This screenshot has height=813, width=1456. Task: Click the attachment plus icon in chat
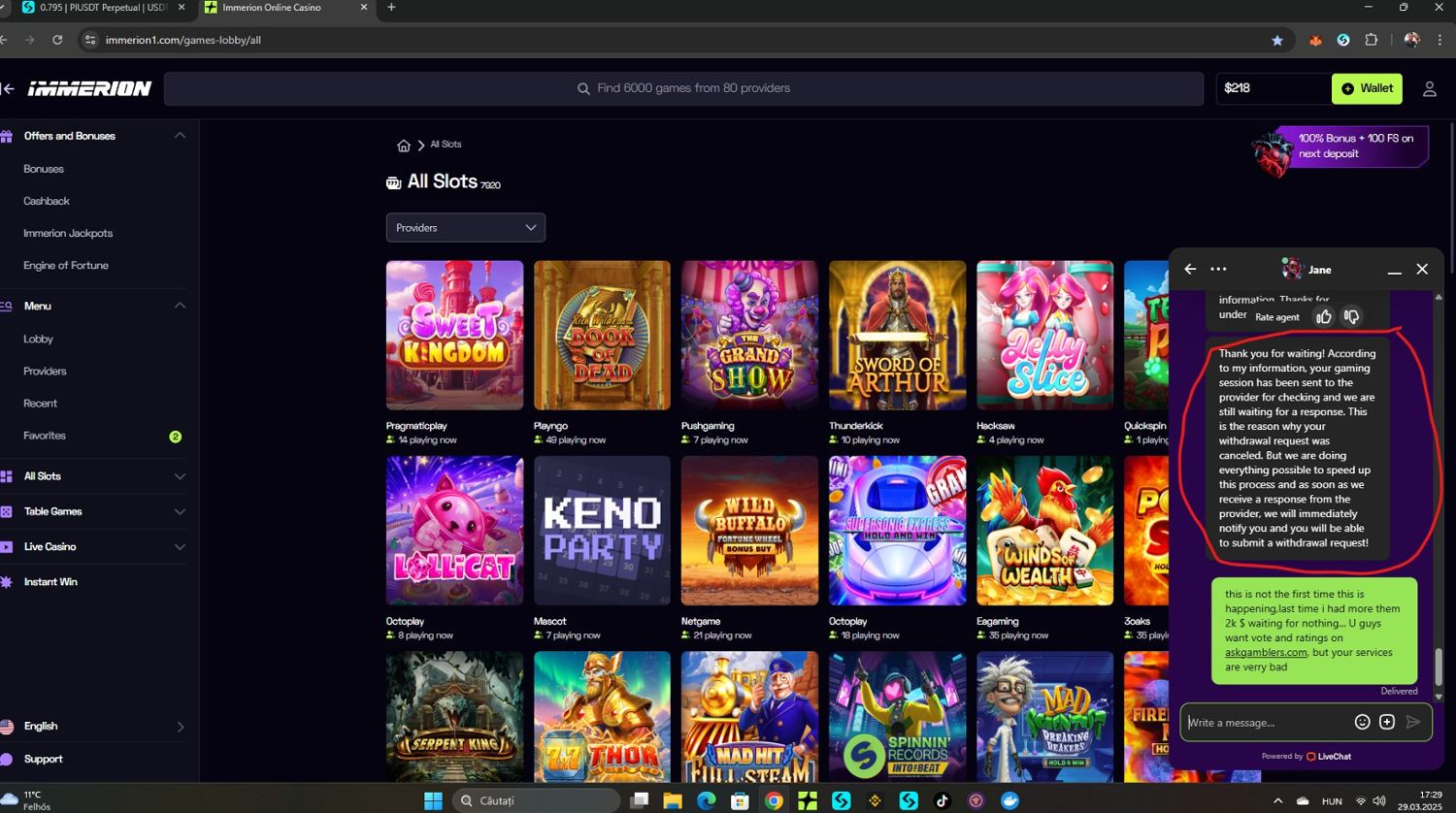[x=1387, y=722]
